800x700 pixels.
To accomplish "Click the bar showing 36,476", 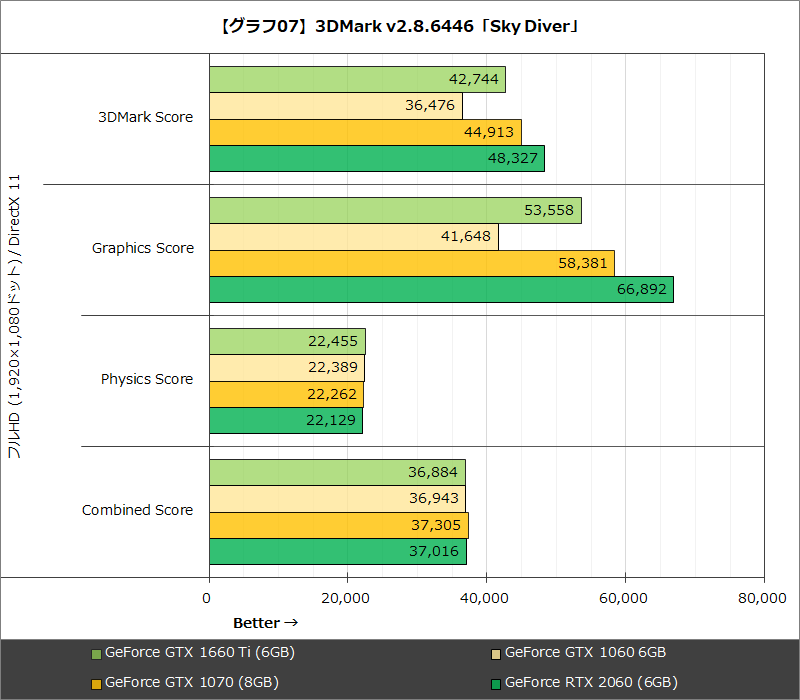I will [336, 106].
